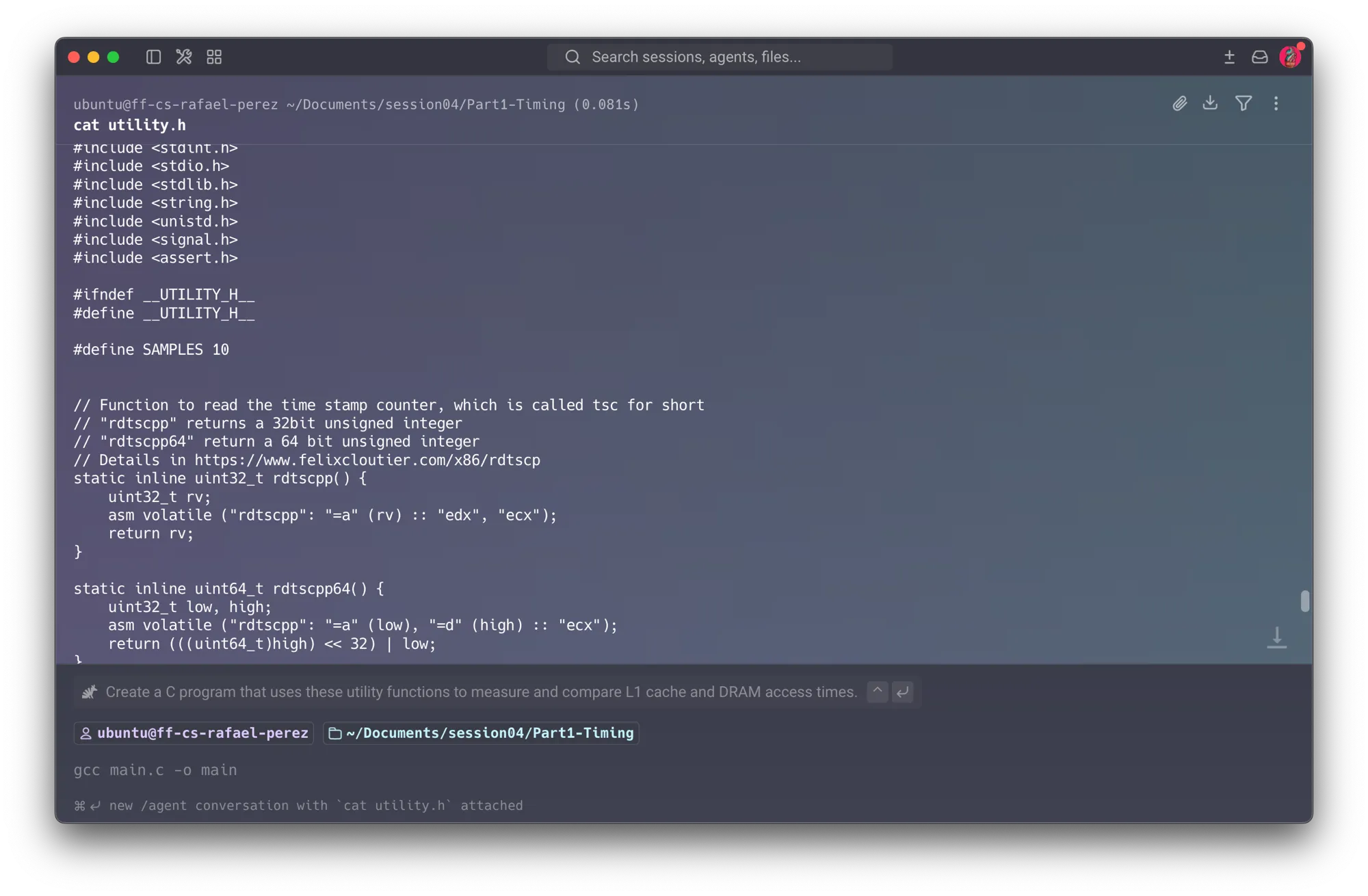This screenshot has height=896, width=1368.
Task: Click the download block output icon
Action: 1210,103
